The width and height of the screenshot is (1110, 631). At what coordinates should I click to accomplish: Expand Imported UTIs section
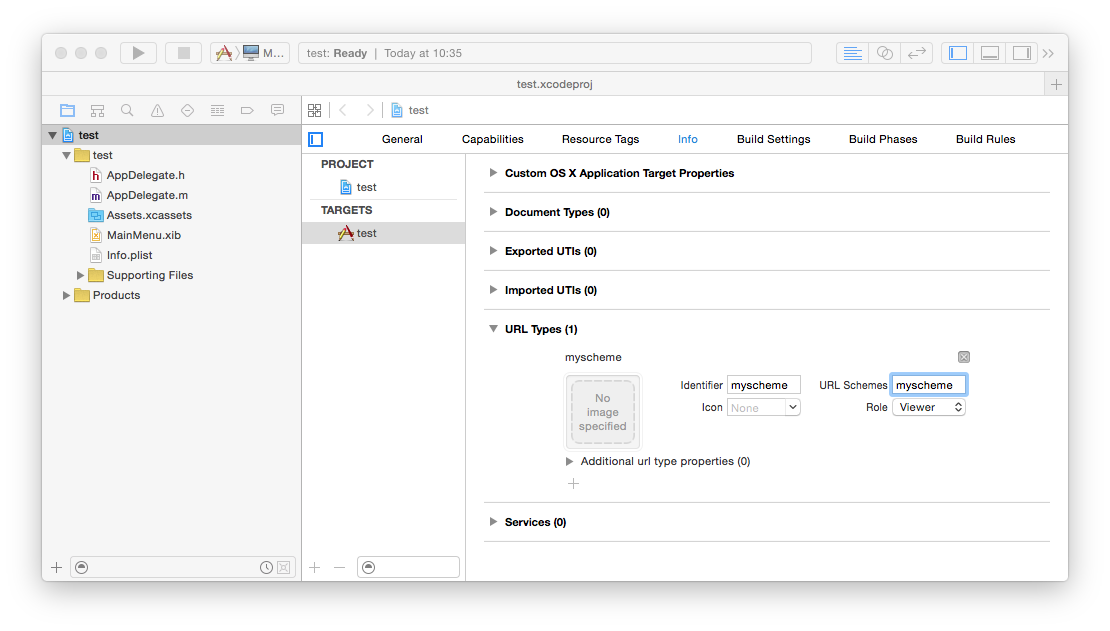[x=493, y=290]
